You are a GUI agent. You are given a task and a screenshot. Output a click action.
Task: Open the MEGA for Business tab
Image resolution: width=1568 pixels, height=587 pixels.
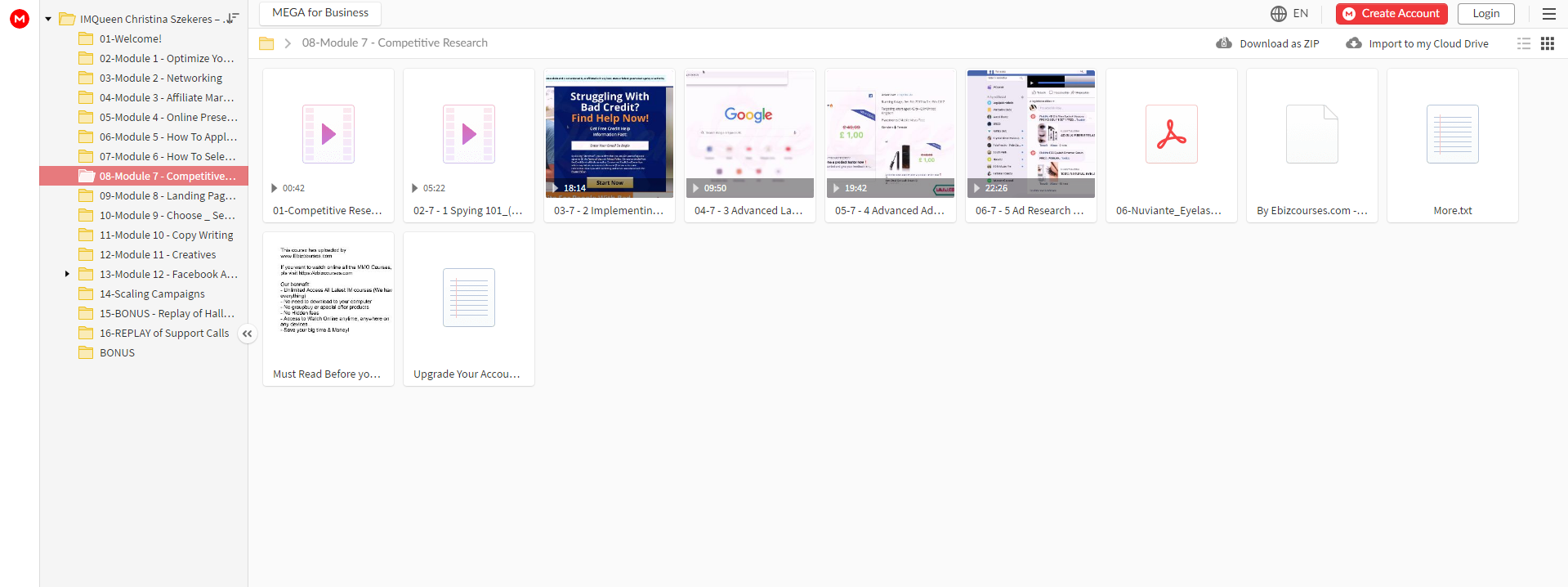tap(320, 13)
